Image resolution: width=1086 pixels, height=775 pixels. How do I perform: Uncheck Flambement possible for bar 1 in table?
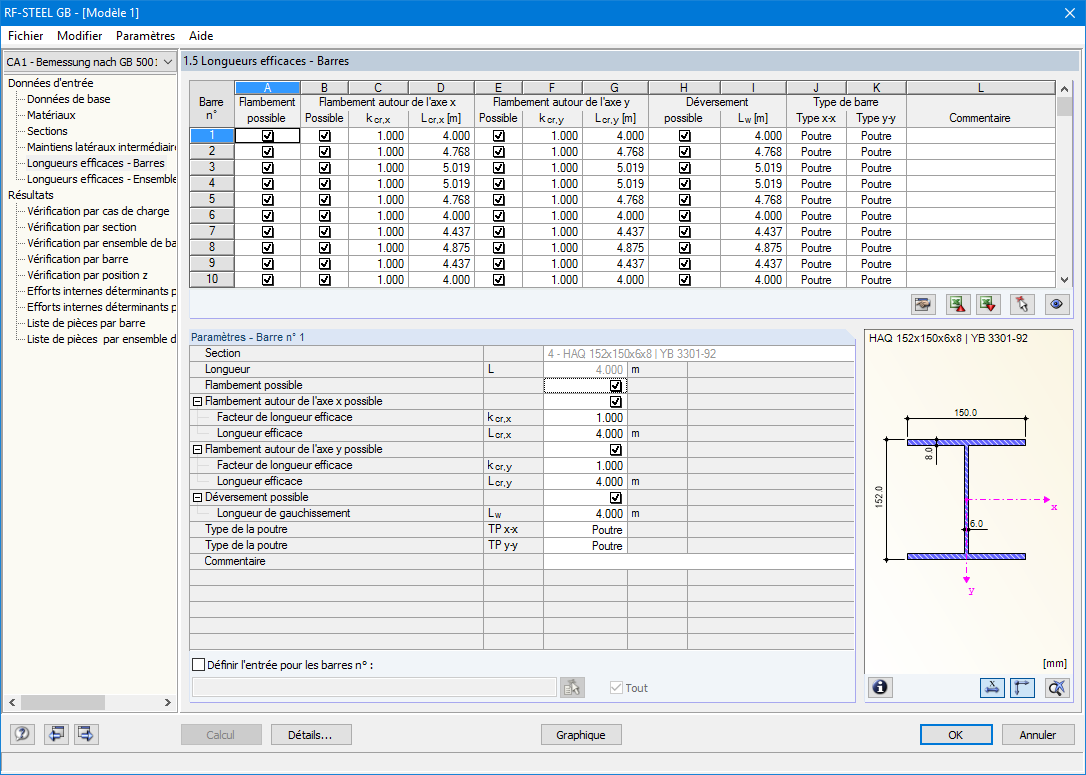pyautogui.click(x=268, y=136)
